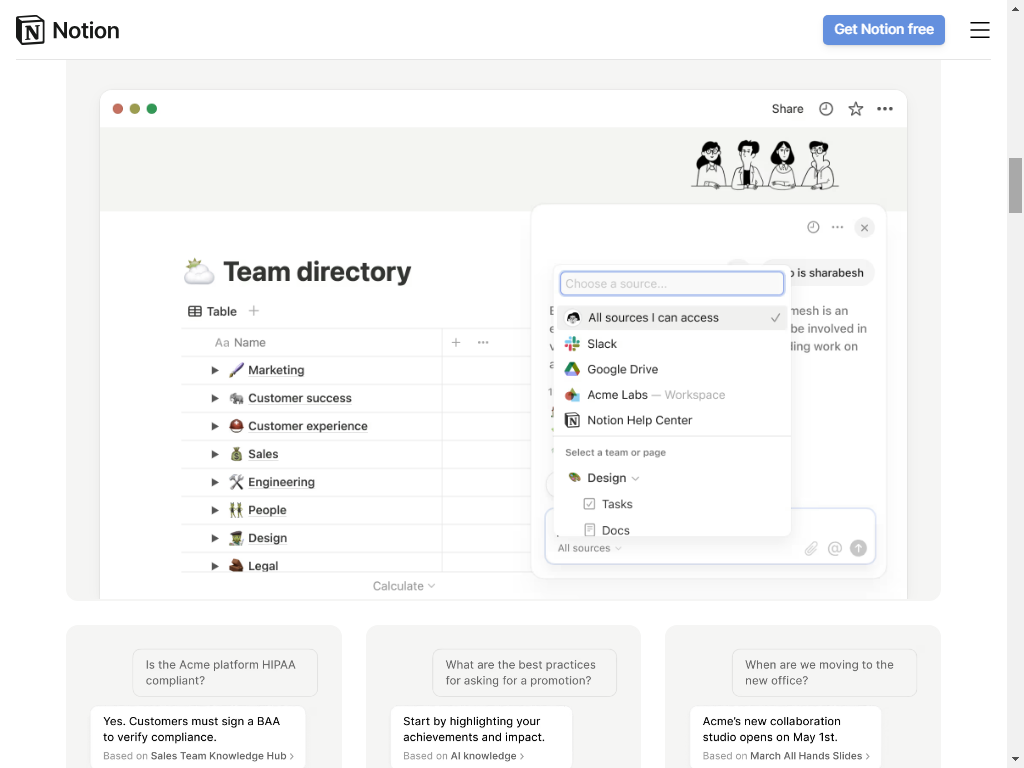Favorite the page with star icon
Viewport: 1024px width, 768px height.
(x=856, y=109)
